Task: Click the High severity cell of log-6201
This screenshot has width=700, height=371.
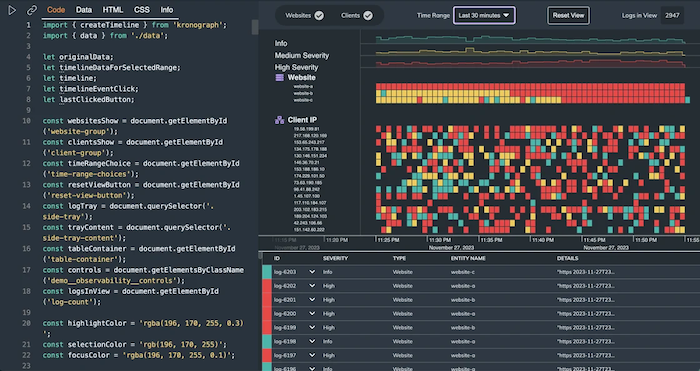Action: [329, 300]
